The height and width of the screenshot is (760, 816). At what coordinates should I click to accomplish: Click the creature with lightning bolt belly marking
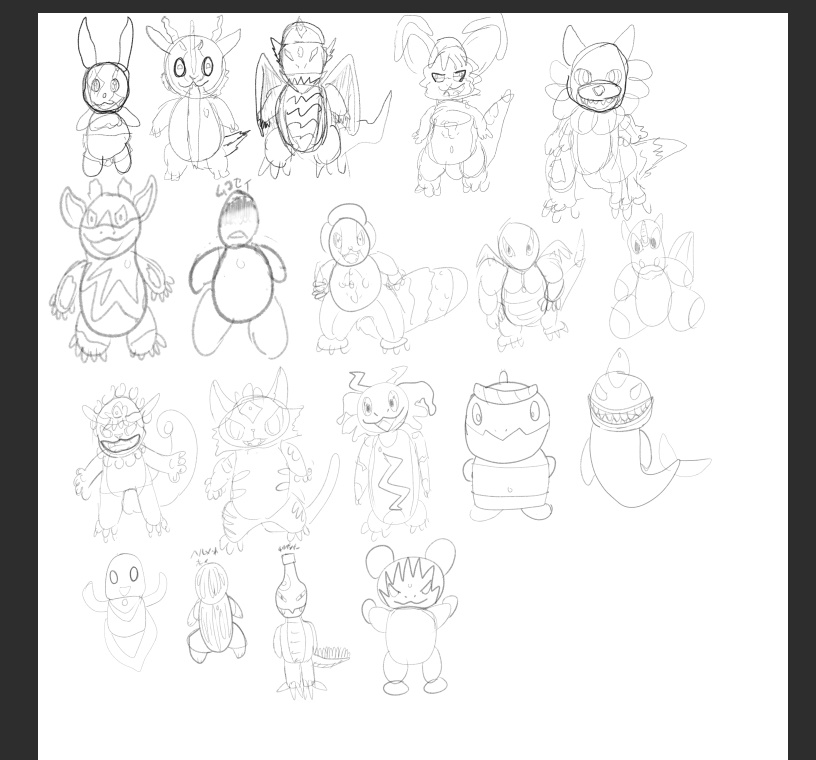pos(388,453)
